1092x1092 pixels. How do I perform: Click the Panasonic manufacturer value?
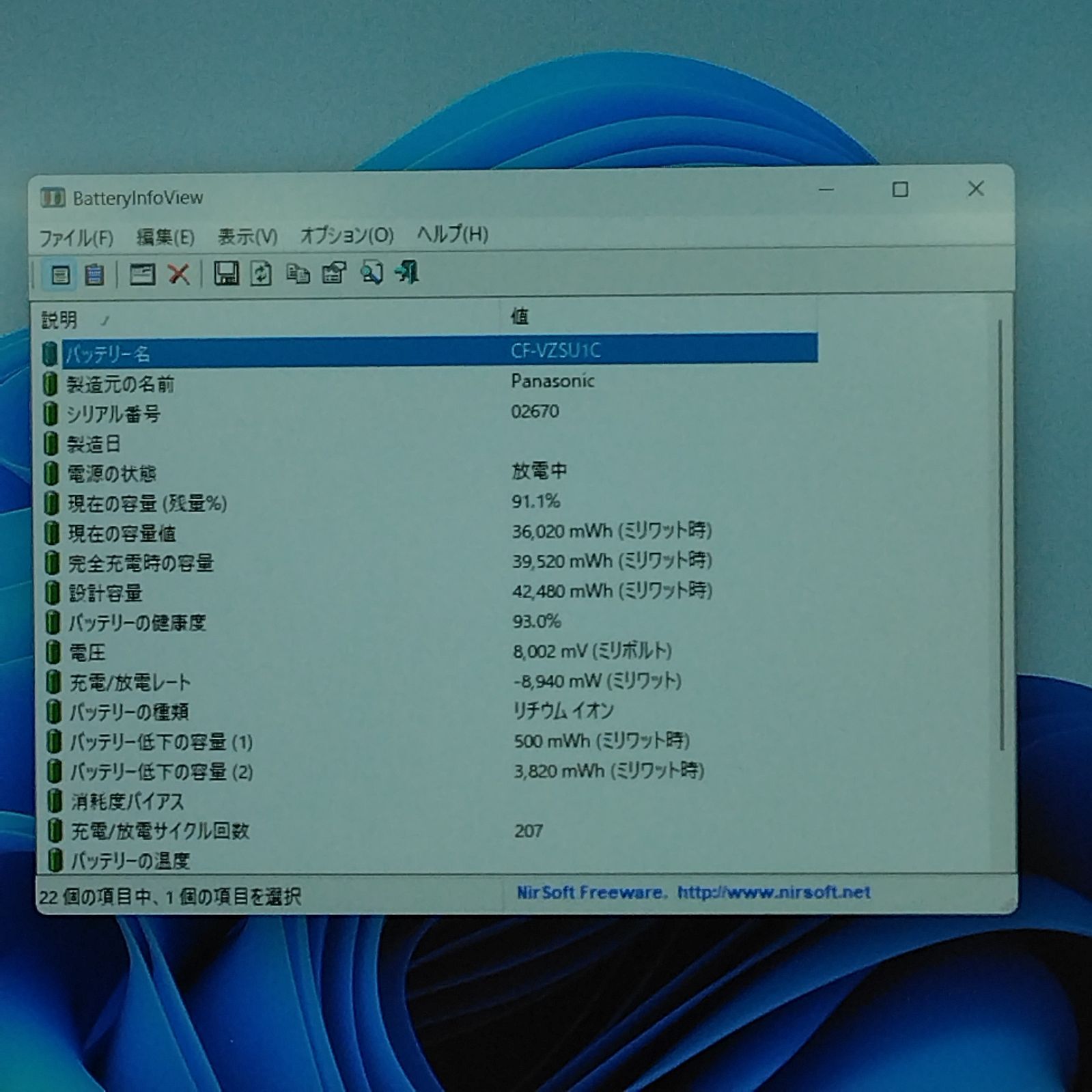[x=552, y=381]
